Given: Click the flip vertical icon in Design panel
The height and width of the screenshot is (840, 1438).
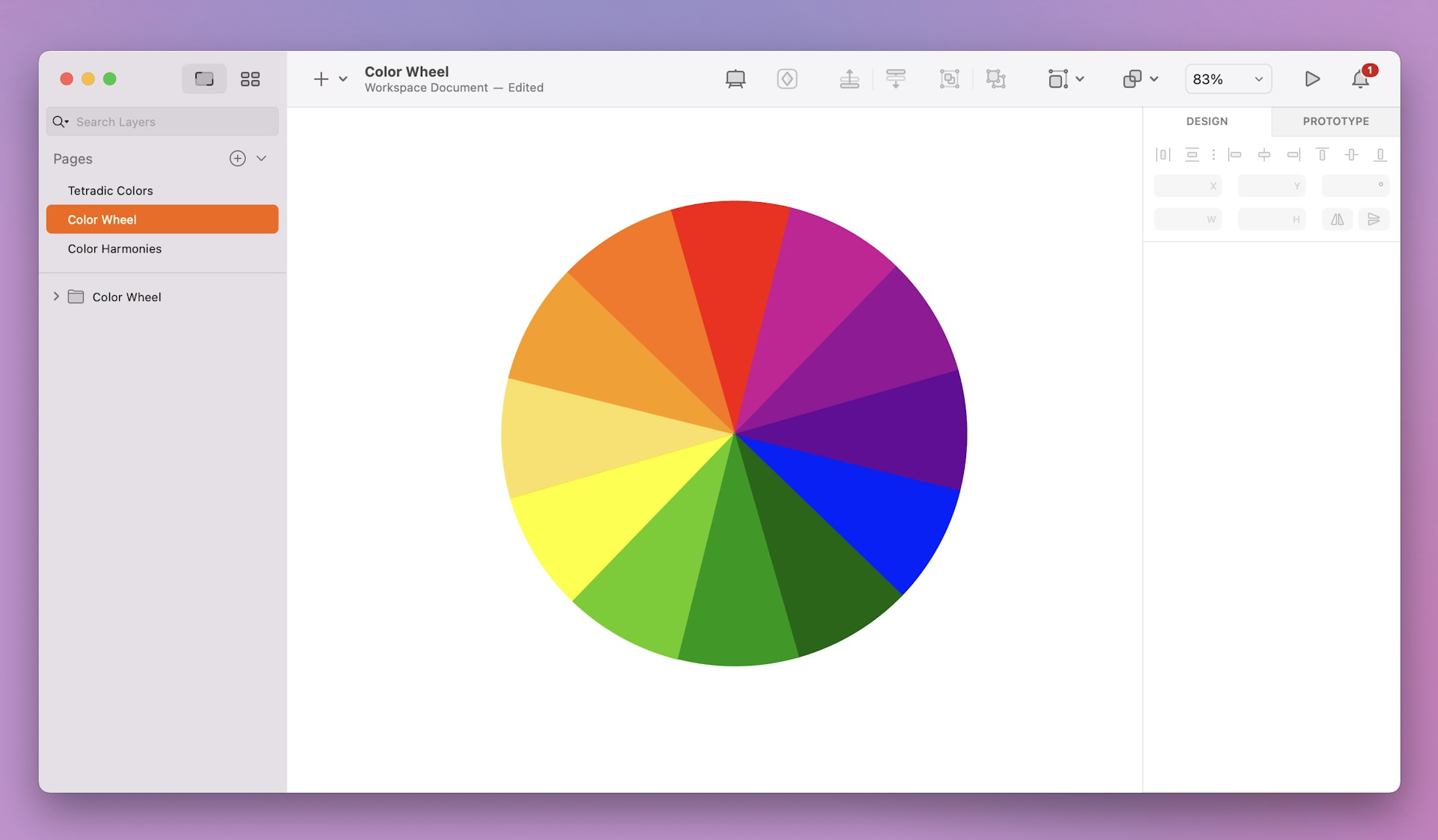Looking at the screenshot, I should click(1374, 219).
